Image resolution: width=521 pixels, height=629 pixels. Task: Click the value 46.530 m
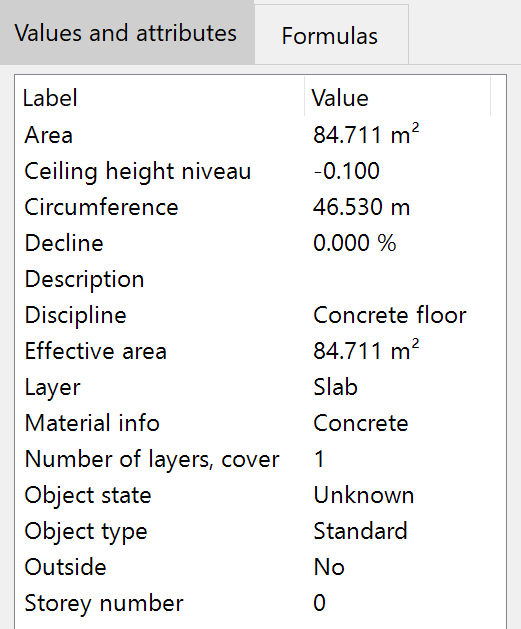(361, 207)
